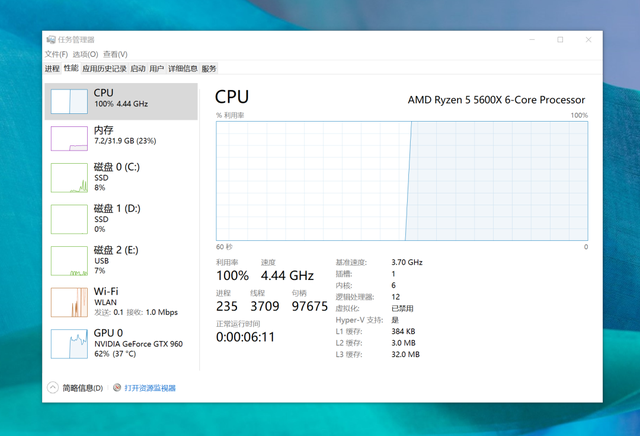The width and height of the screenshot is (640, 436).
Task: Switch to the 进程 tab
Action: [x=52, y=69]
